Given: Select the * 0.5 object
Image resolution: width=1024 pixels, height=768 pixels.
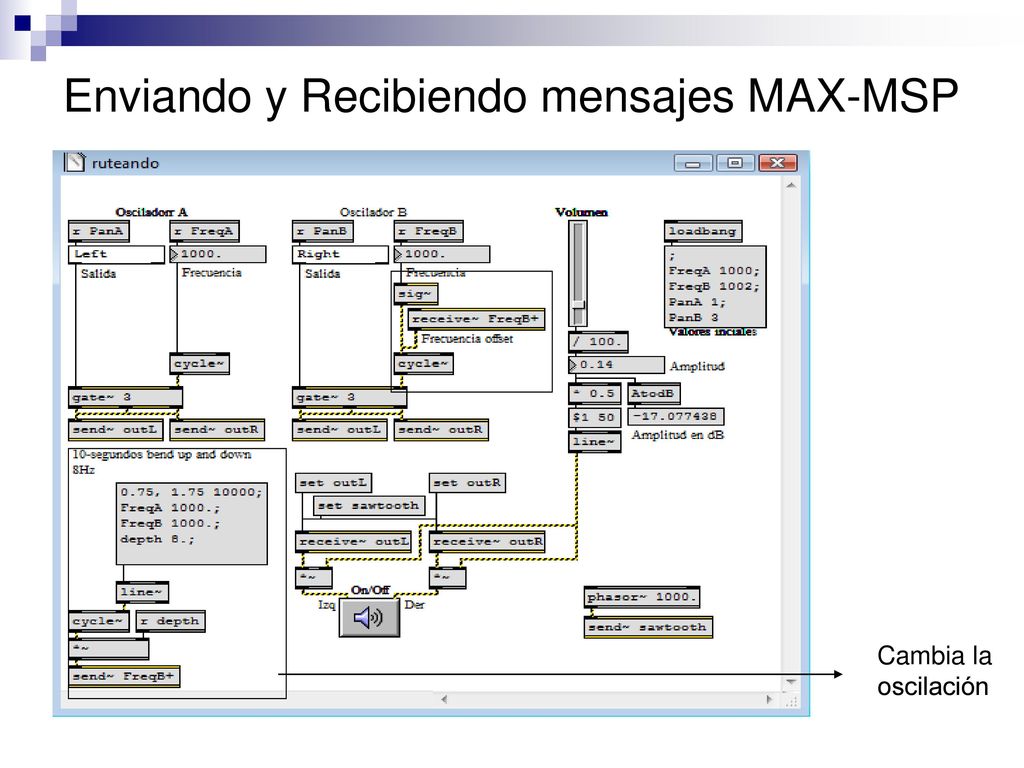Looking at the screenshot, I should pos(594,394).
